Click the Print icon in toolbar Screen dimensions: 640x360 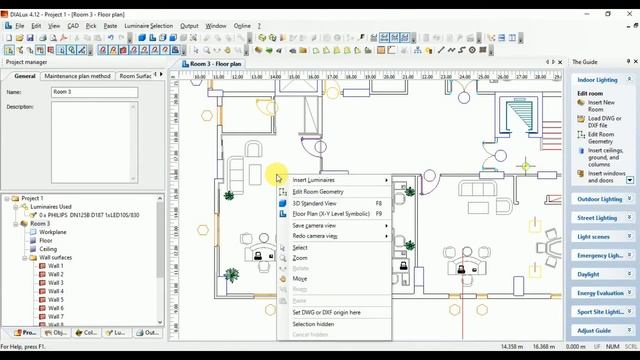coord(42,38)
